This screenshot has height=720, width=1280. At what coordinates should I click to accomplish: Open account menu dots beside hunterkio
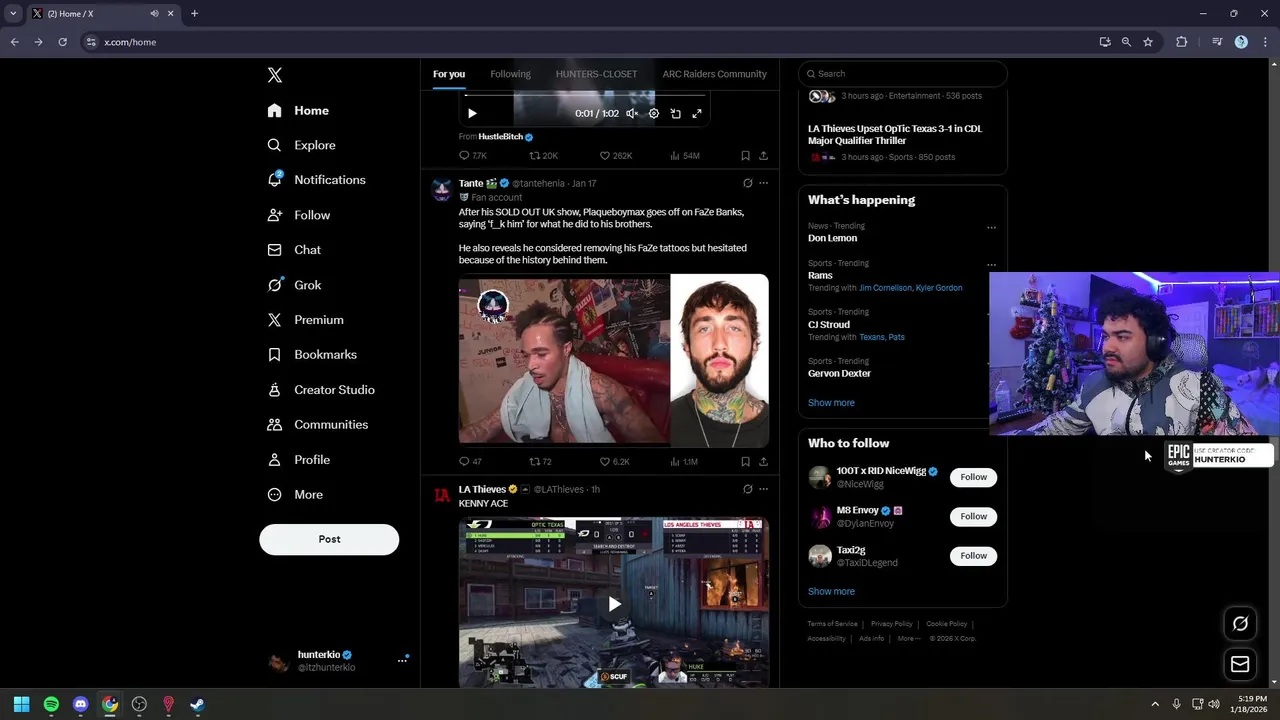[x=402, y=660]
